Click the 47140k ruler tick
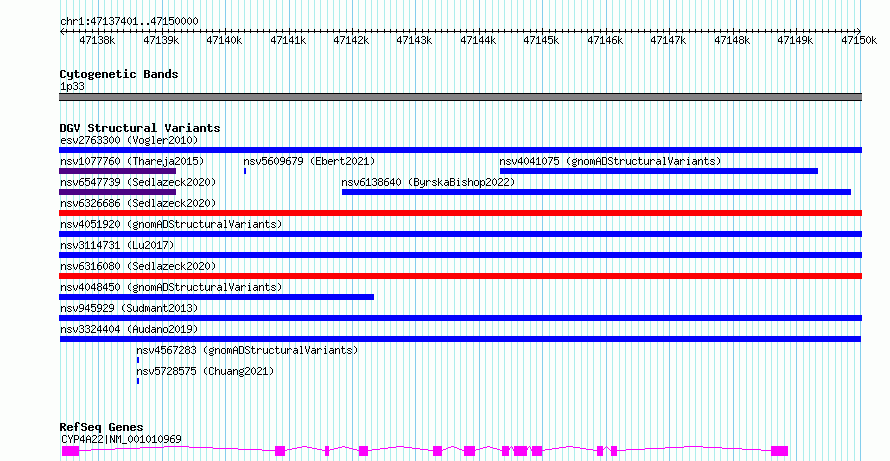 point(224,40)
